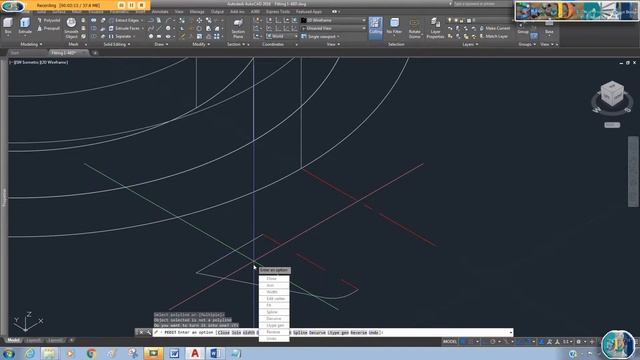Choose Decurve in the PEDIT option menu
The height and width of the screenshot is (360, 640).
(273, 318)
